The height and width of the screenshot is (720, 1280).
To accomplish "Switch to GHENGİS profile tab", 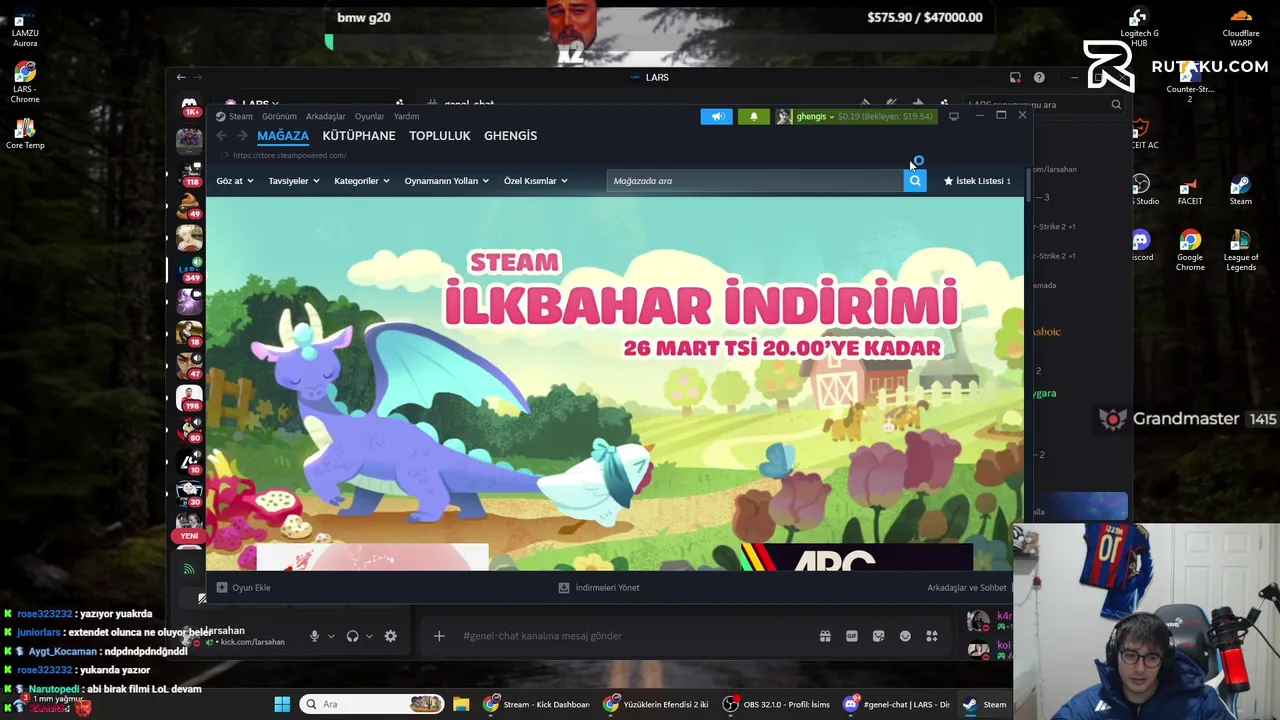I will (x=510, y=136).
